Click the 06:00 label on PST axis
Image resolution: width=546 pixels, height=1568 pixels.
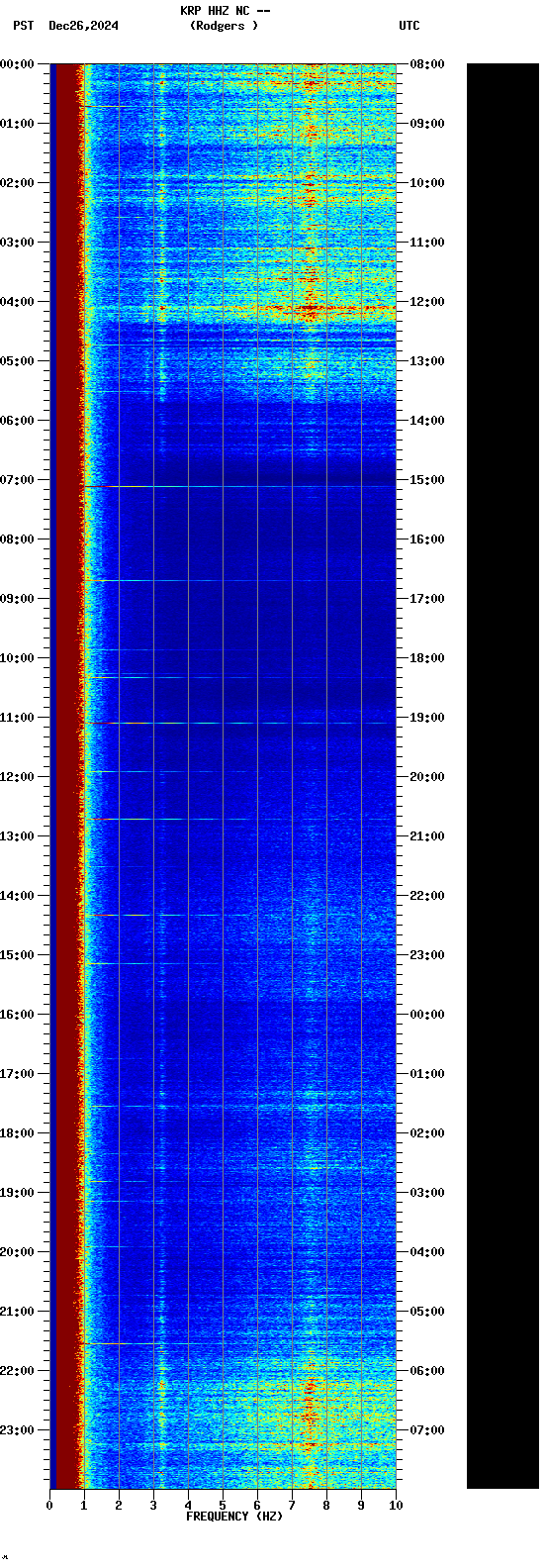click(17, 421)
